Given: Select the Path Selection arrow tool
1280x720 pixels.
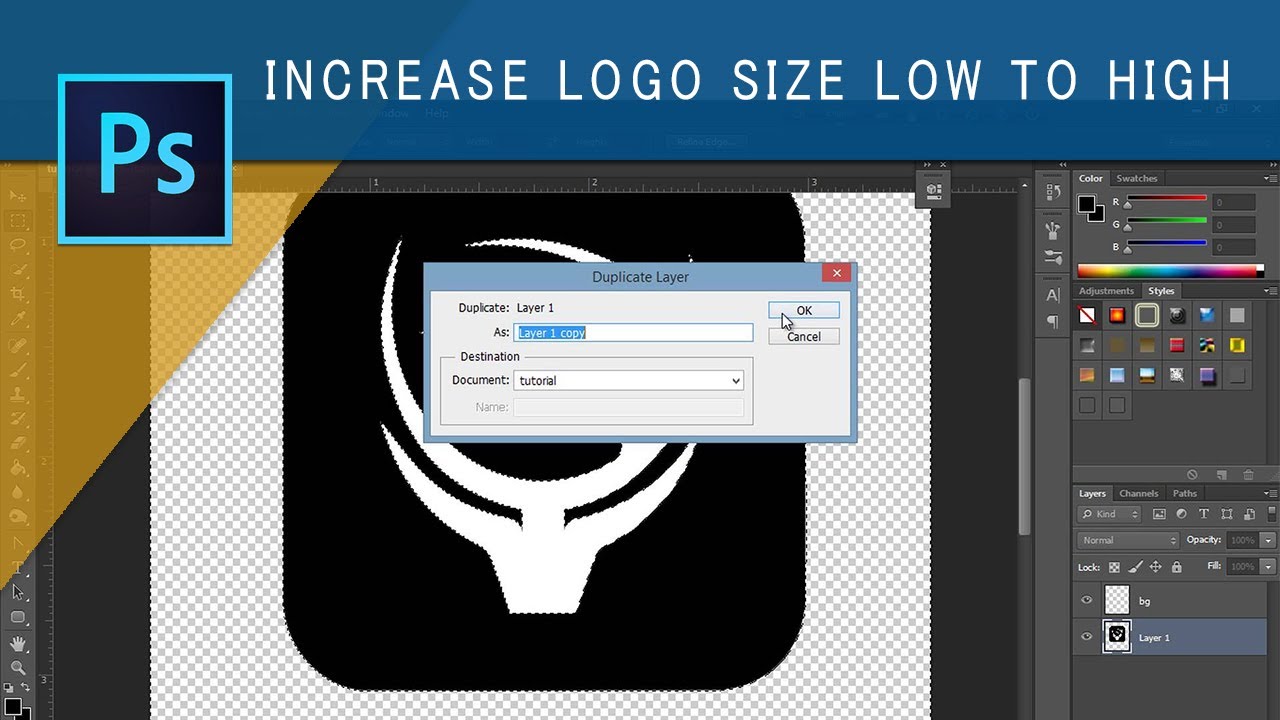Looking at the screenshot, I should pyautogui.click(x=18, y=592).
